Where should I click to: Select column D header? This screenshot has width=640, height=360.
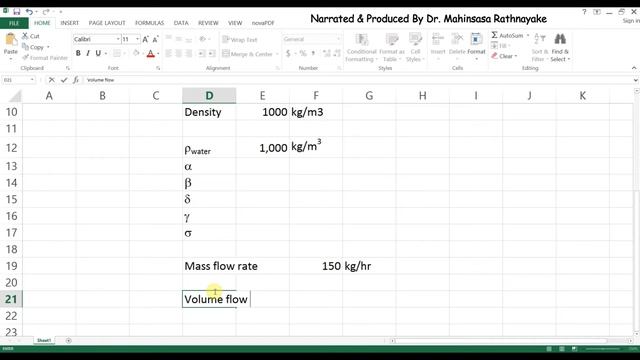(x=209, y=96)
